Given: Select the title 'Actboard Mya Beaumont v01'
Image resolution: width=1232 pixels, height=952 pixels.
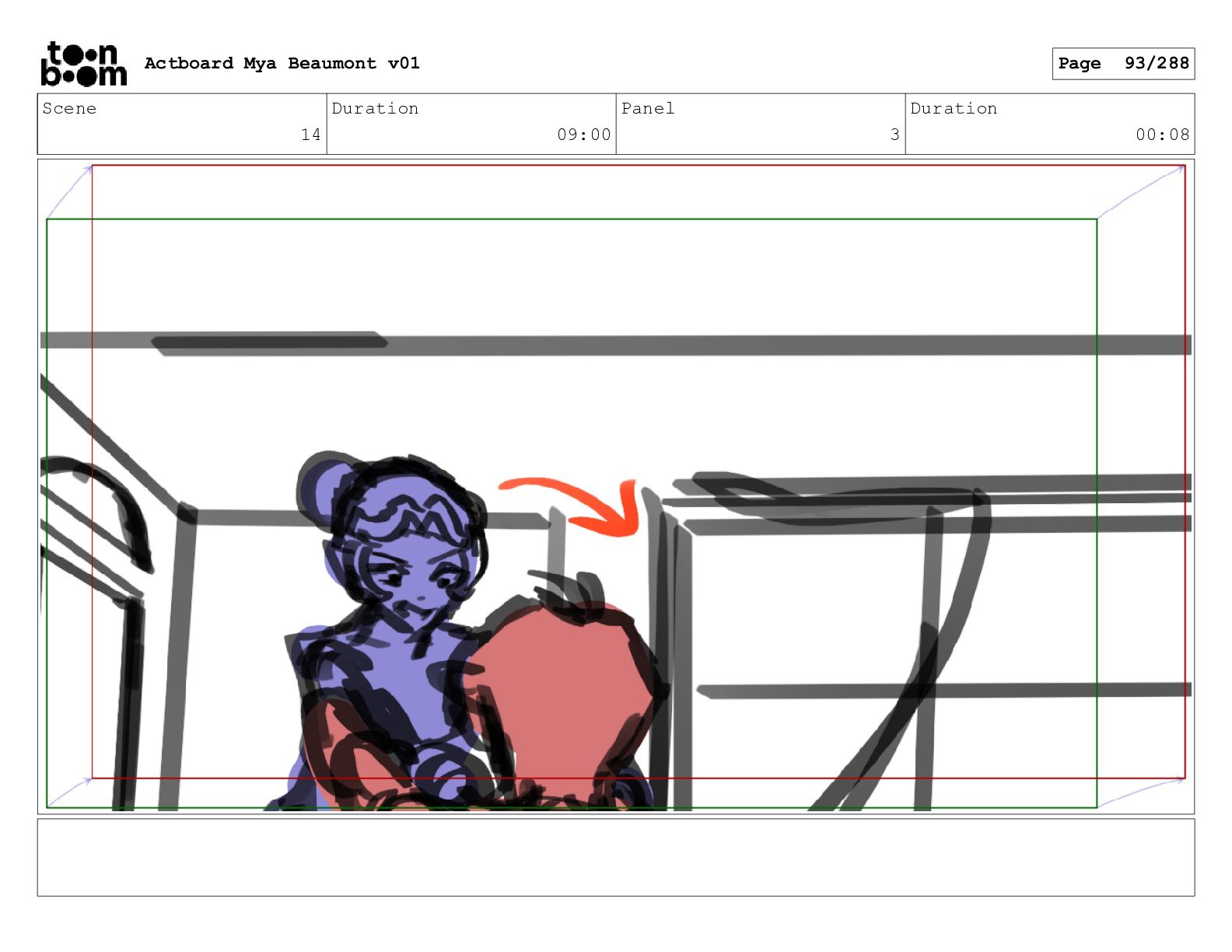Looking at the screenshot, I should click(282, 63).
